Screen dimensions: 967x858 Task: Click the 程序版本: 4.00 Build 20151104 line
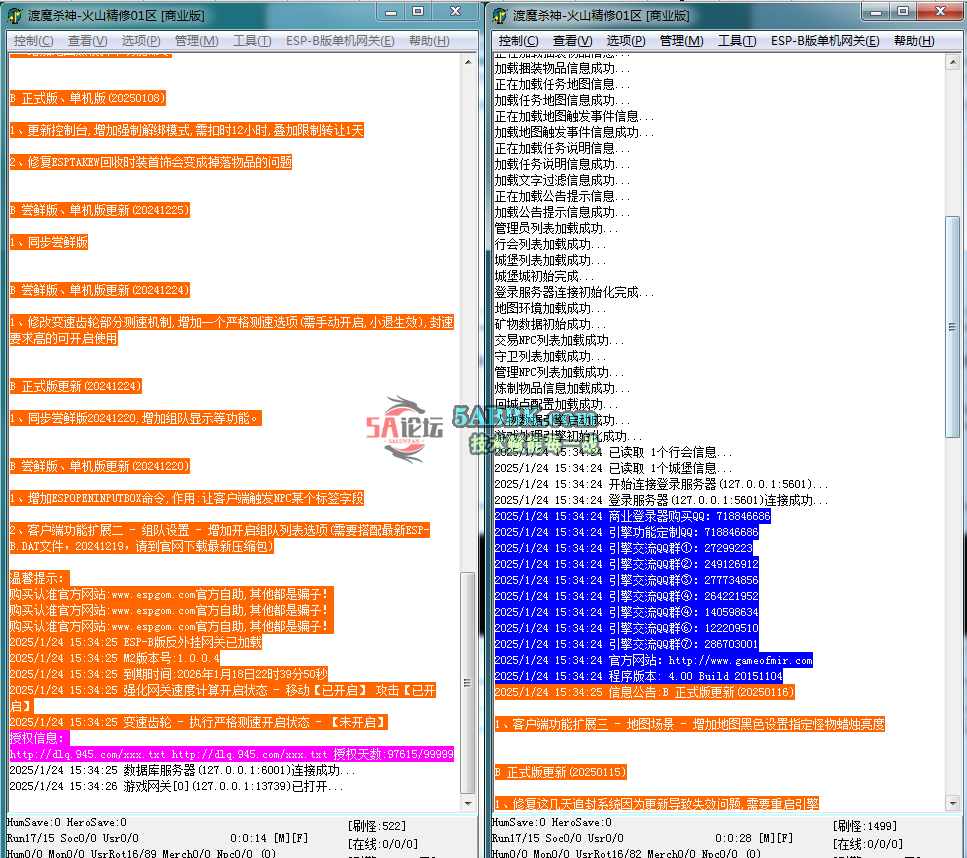[638, 676]
